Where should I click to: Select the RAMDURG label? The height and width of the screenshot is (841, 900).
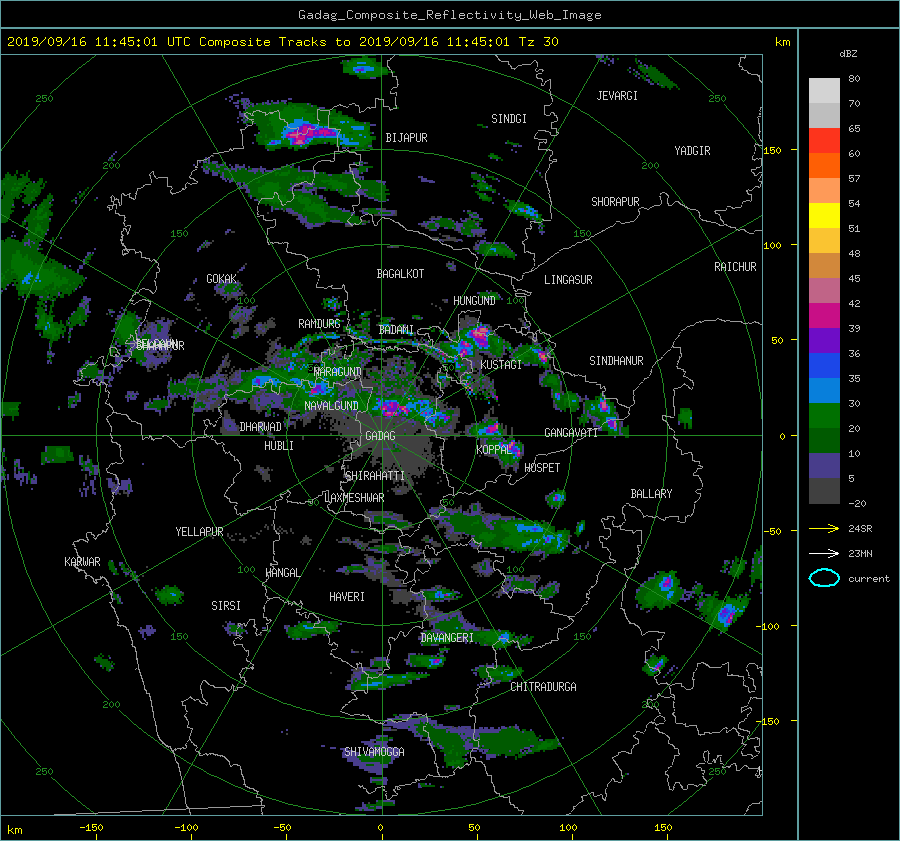click(319, 324)
